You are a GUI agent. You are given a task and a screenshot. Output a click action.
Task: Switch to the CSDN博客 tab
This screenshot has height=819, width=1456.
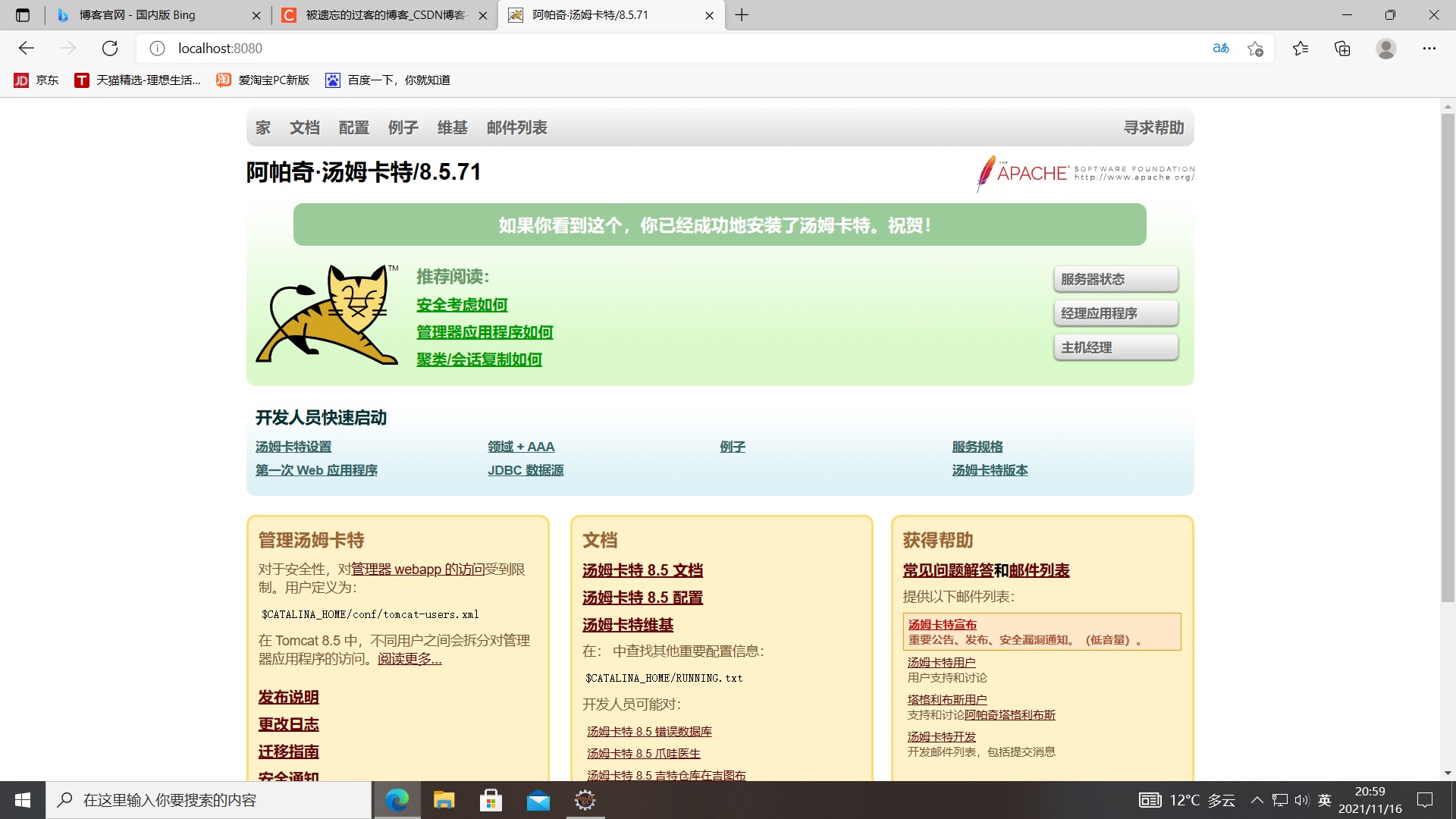384,15
